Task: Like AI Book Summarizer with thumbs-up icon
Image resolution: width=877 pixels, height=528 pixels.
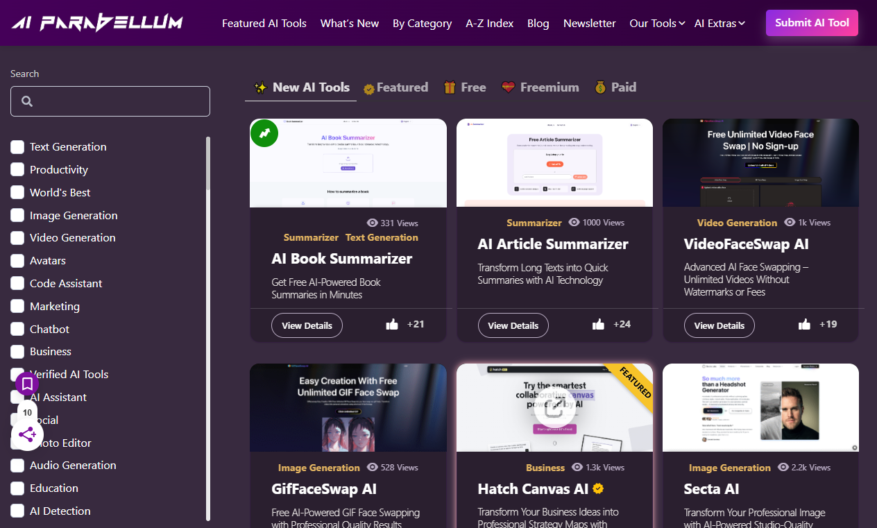Action: [x=392, y=324]
